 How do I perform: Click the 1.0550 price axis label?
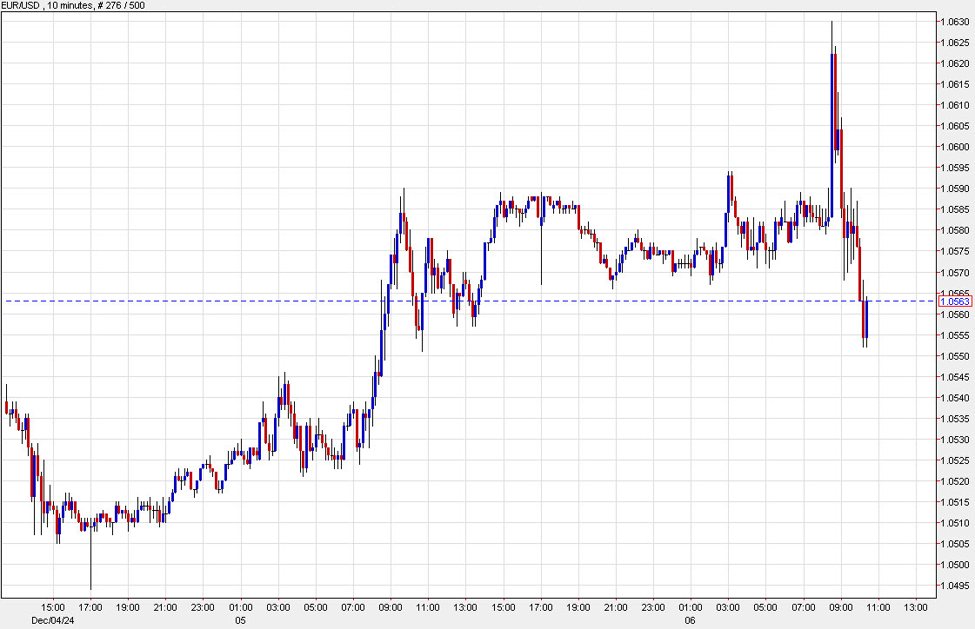coord(954,356)
